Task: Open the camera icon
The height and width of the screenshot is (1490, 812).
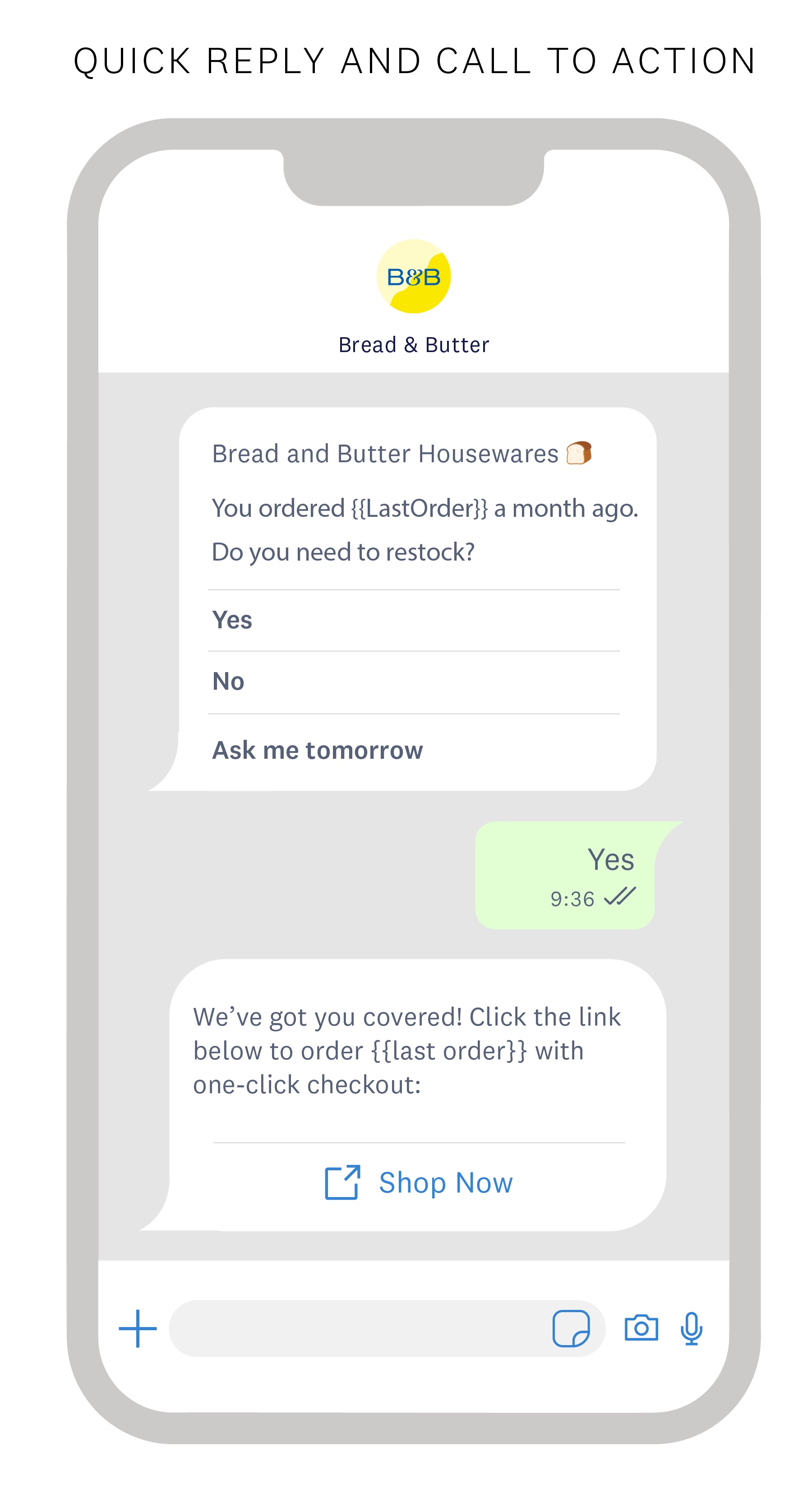Action: pyautogui.click(x=641, y=1328)
